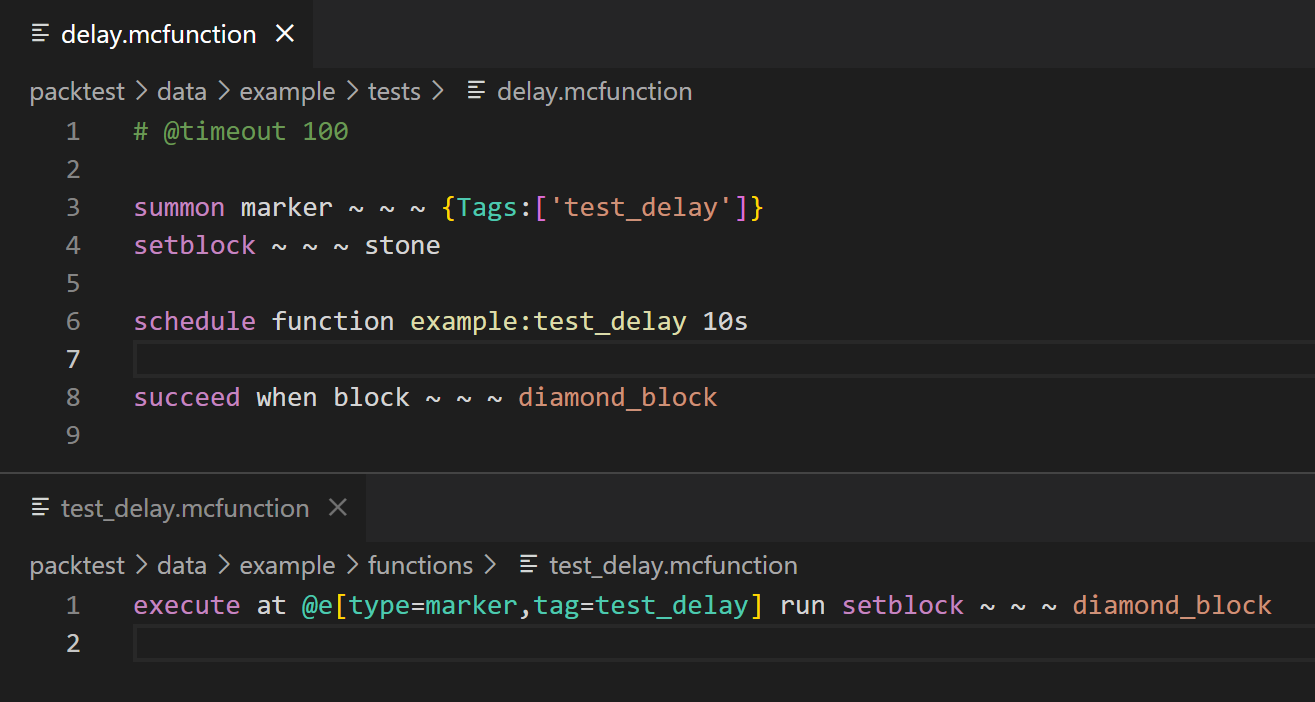Close the test_delay.mcfunction tab
This screenshot has width=1315, height=702.
click(337, 507)
